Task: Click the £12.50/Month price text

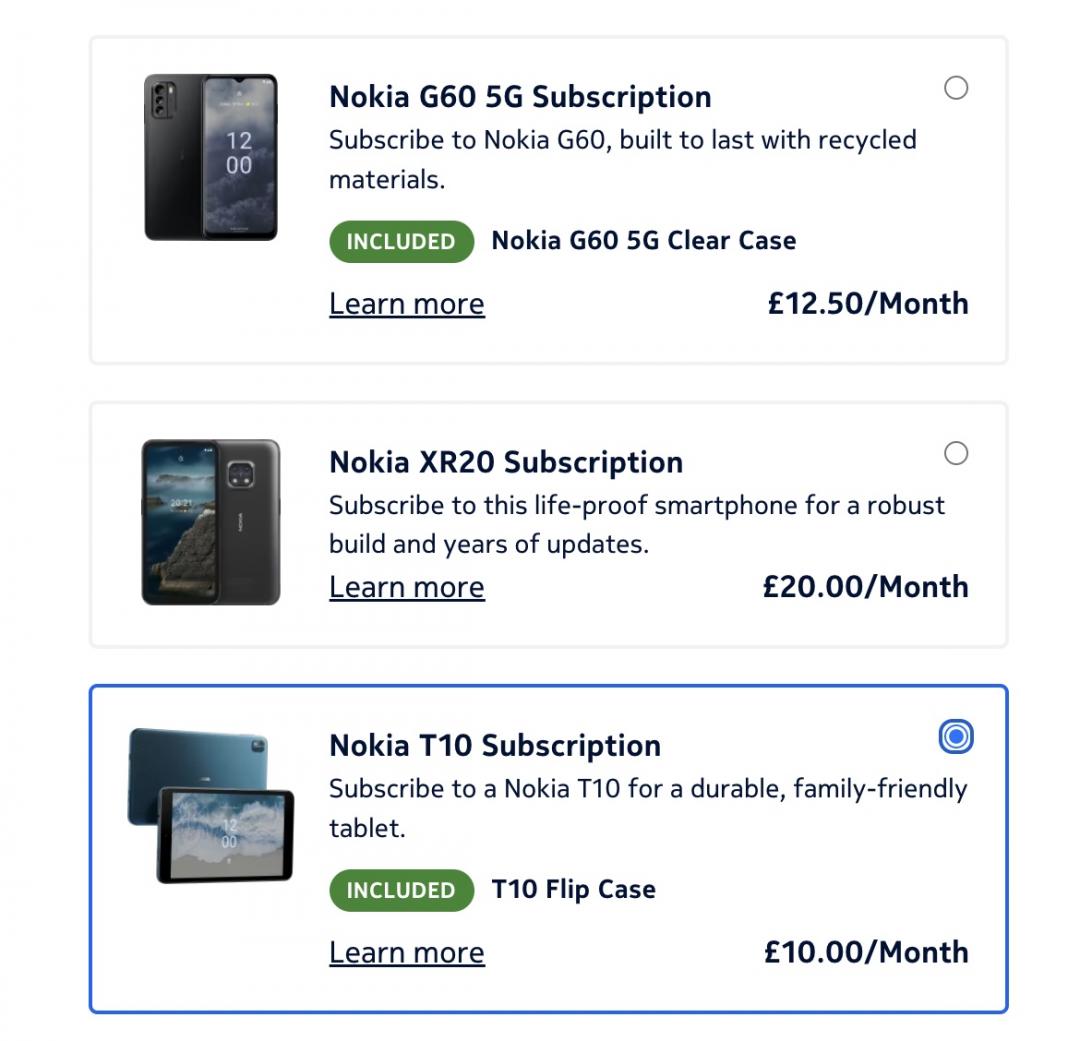Action: (x=865, y=303)
